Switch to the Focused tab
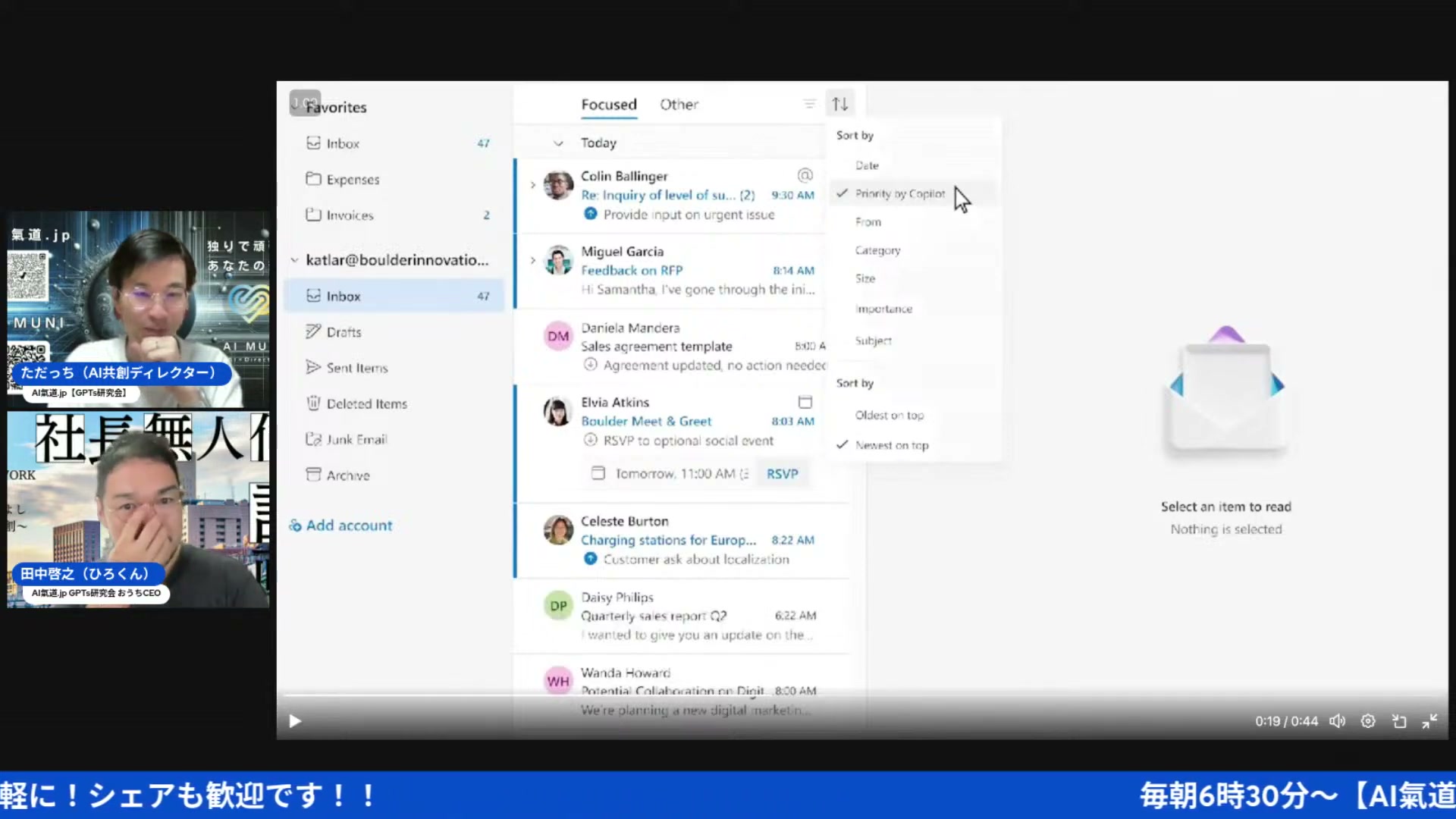The height and width of the screenshot is (819, 1456). point(609,105)
